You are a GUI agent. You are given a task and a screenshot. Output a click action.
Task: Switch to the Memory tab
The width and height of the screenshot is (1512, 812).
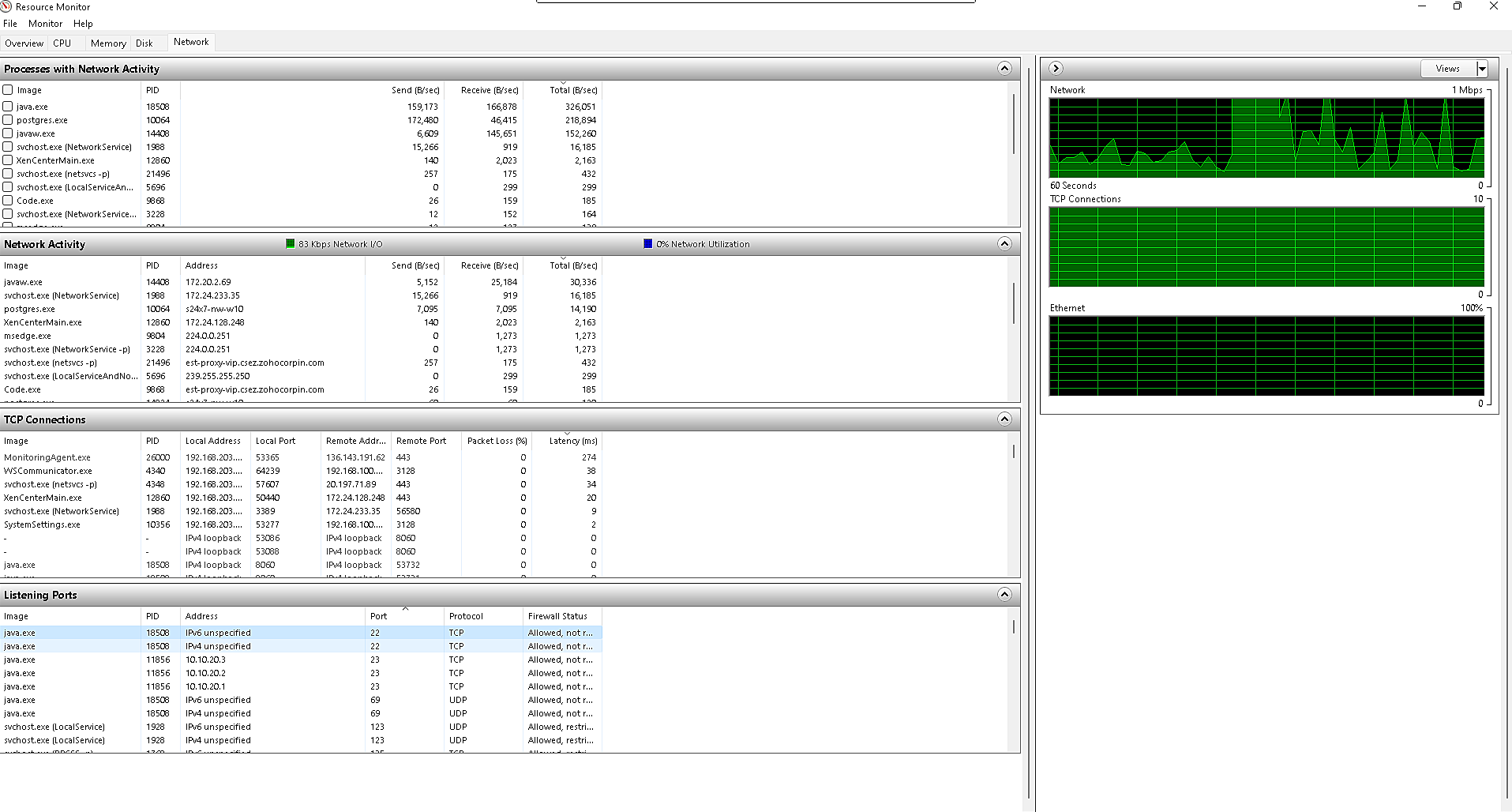(108, 43)
